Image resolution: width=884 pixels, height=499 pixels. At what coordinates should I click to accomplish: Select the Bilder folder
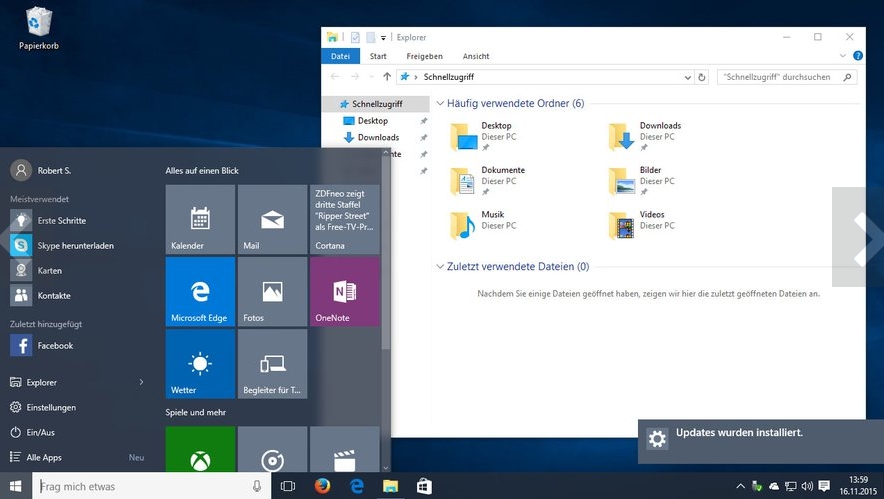click(x=642, y=181)
